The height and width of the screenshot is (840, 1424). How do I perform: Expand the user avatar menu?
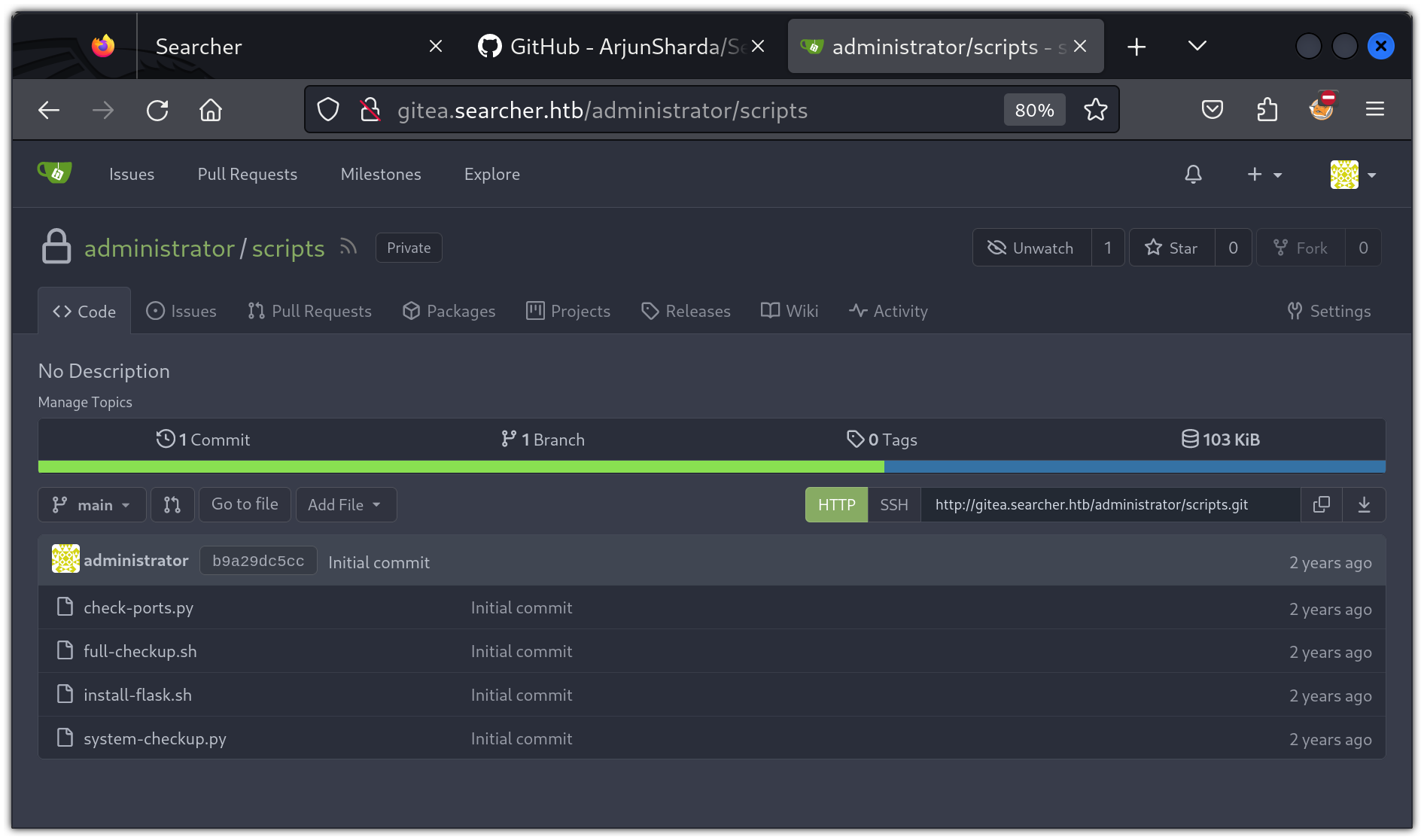tap(1353, 175)
